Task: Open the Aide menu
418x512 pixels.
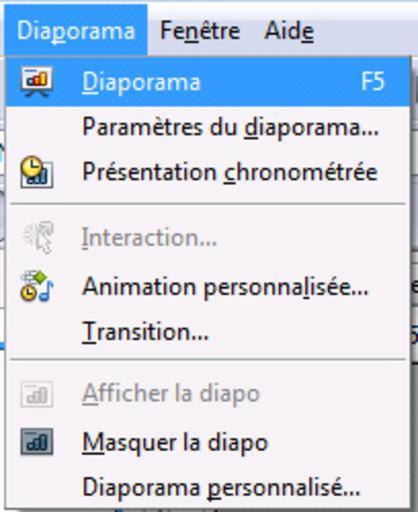Action: (x=289, y=31)
